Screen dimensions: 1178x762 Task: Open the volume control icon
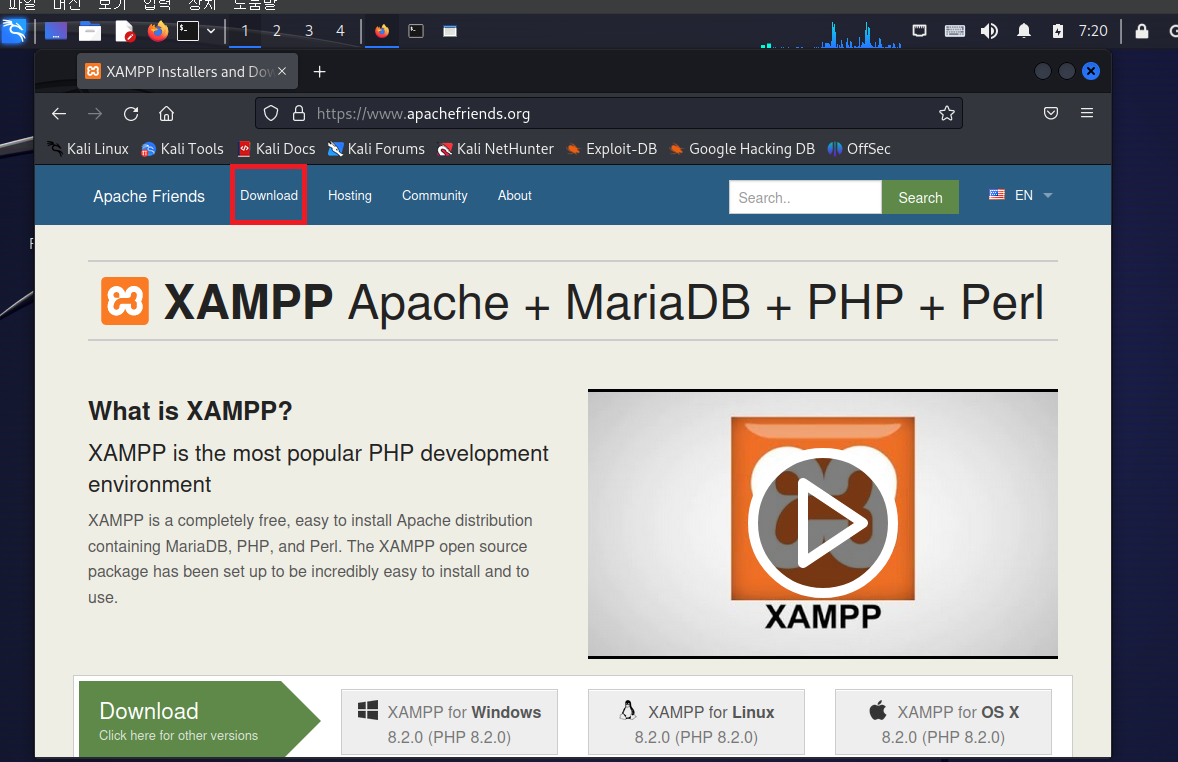989,31
